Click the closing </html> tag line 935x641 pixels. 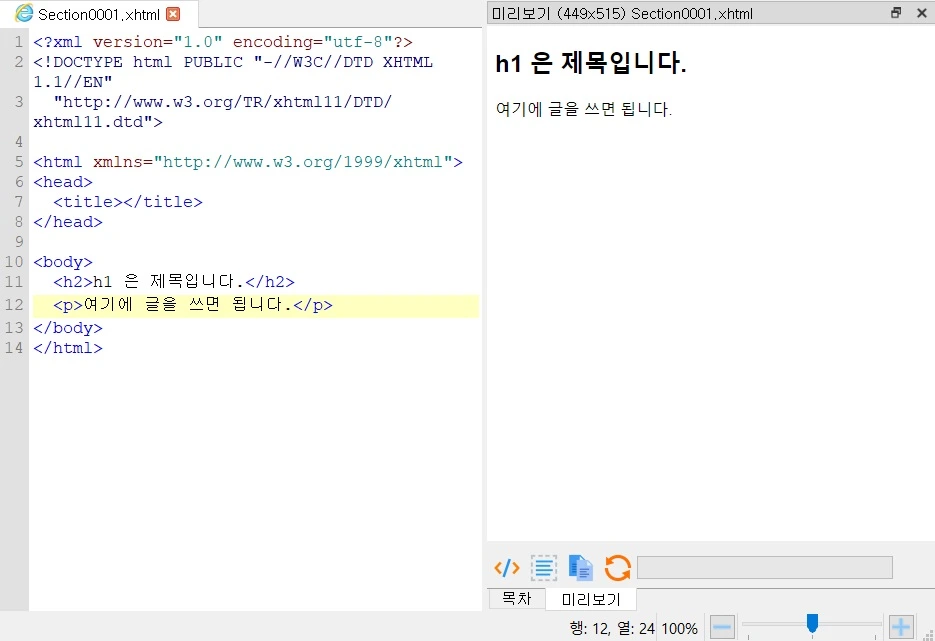(x=67, y=348)
